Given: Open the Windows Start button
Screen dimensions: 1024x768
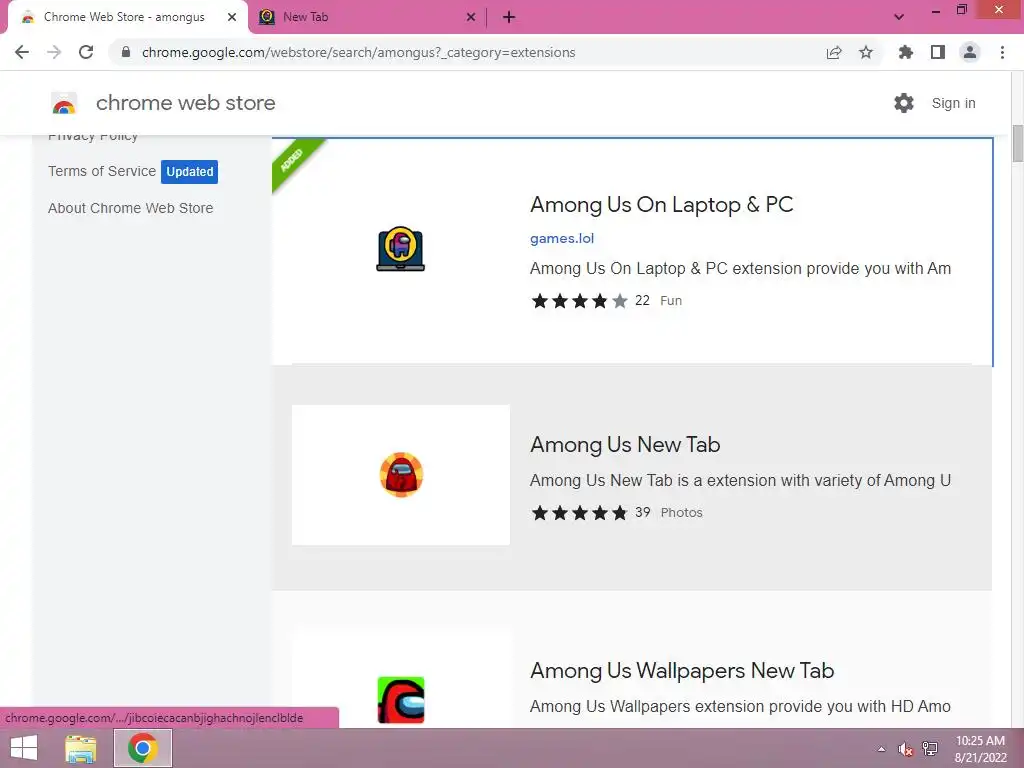Looking at the screenshot, I should [x=24, y=748].
